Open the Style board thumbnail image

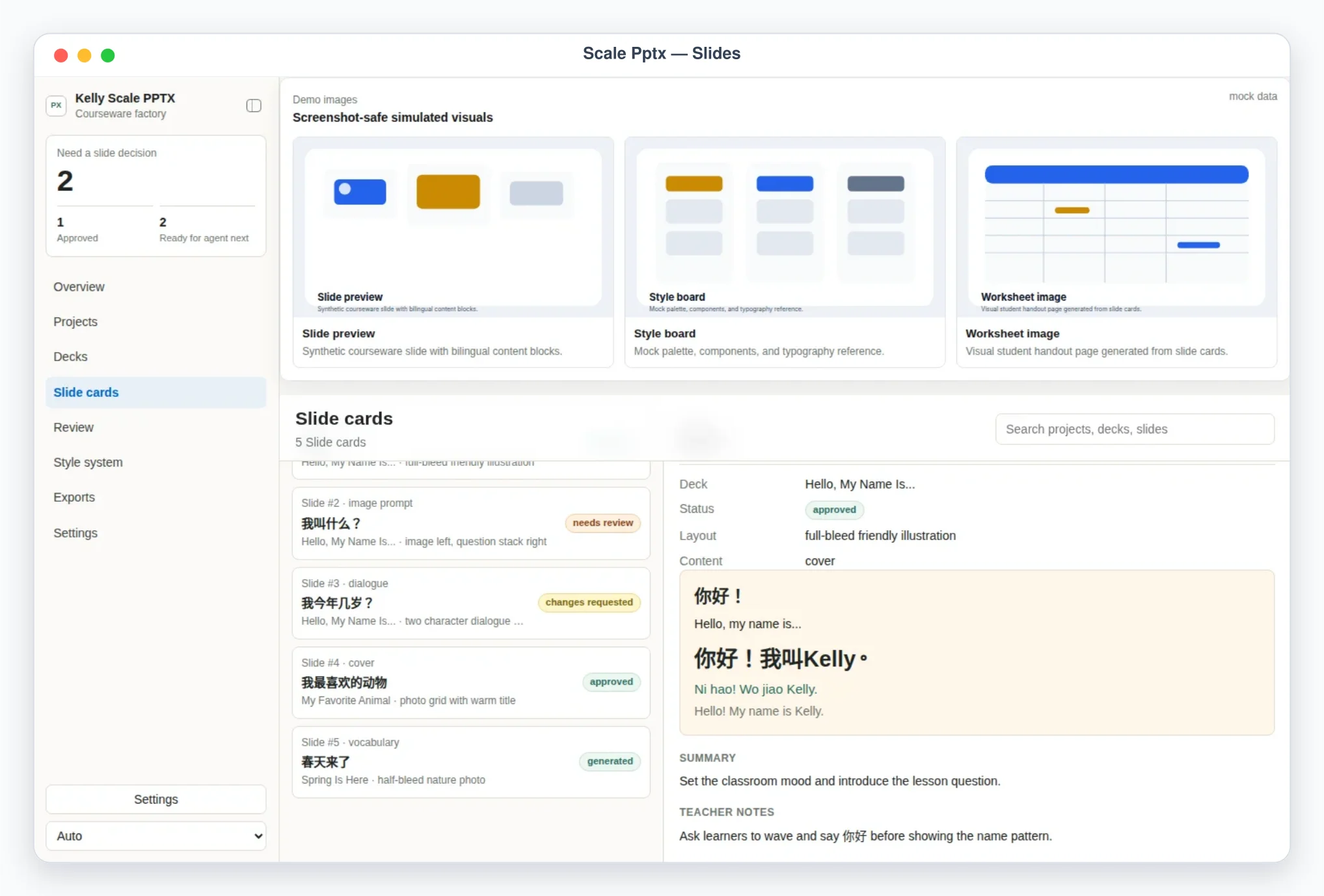click(785, 227)
